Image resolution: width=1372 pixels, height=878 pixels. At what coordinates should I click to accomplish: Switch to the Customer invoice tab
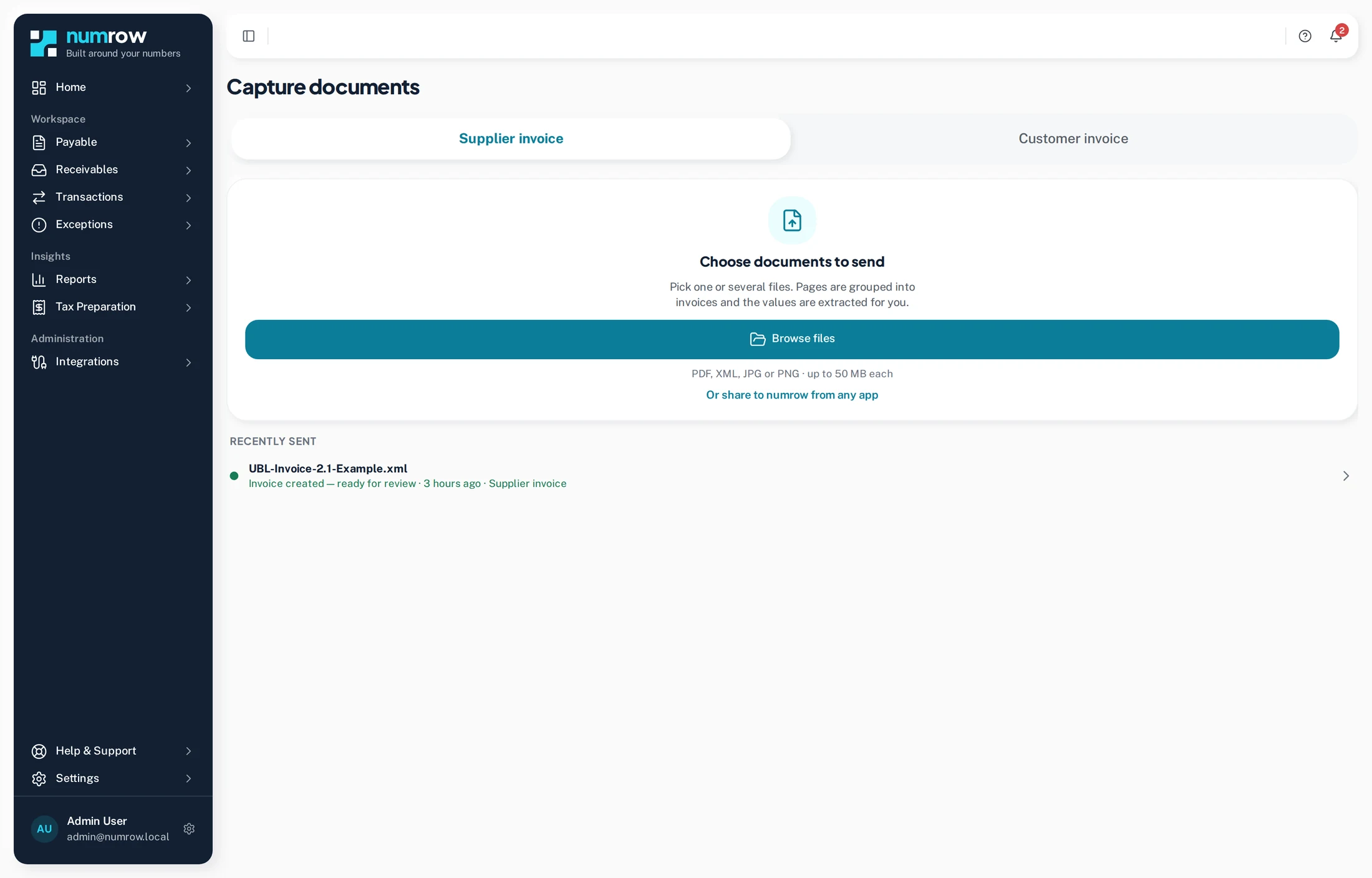point(1073,138)
